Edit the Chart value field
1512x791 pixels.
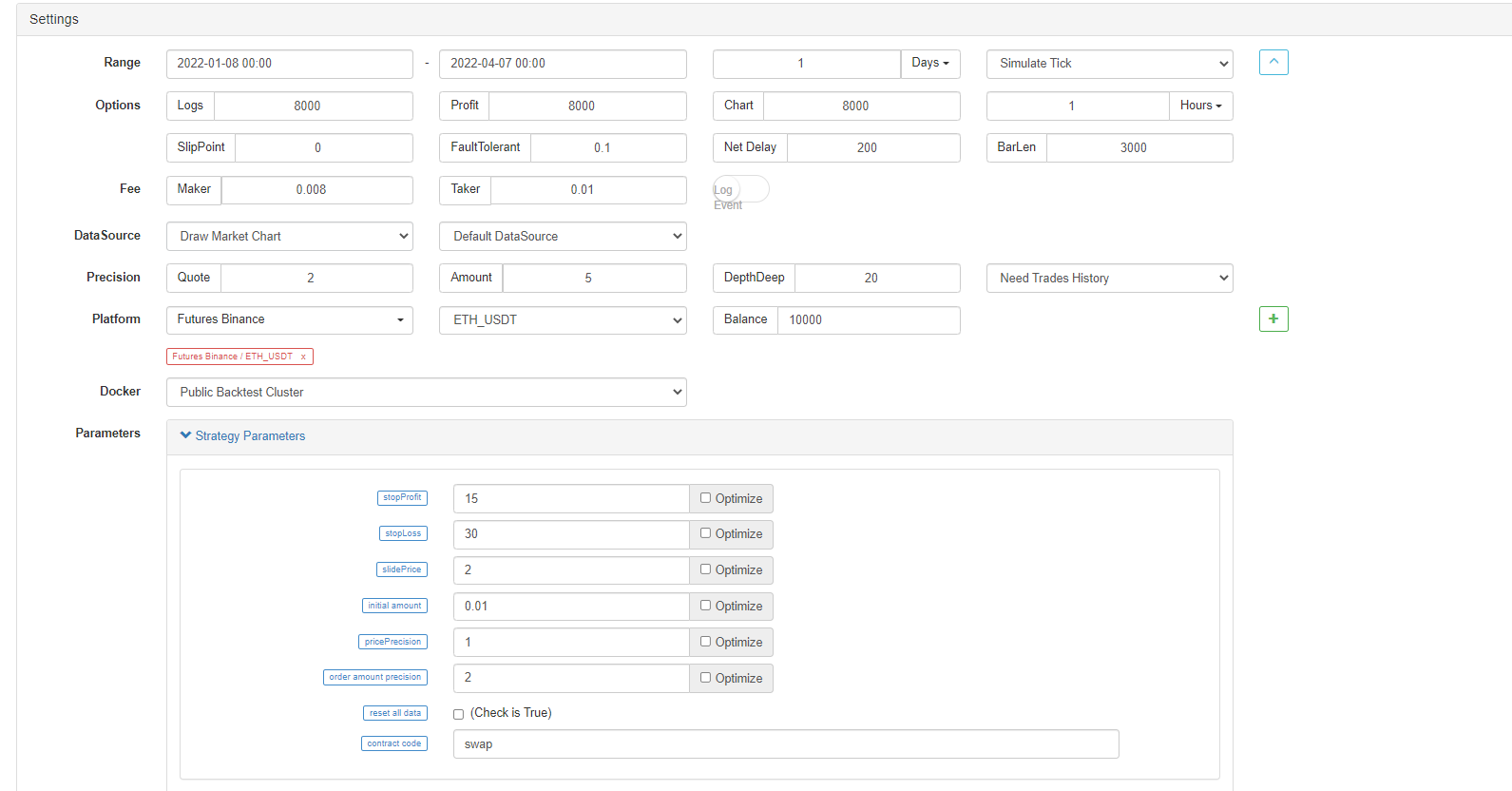coord(861,106)
